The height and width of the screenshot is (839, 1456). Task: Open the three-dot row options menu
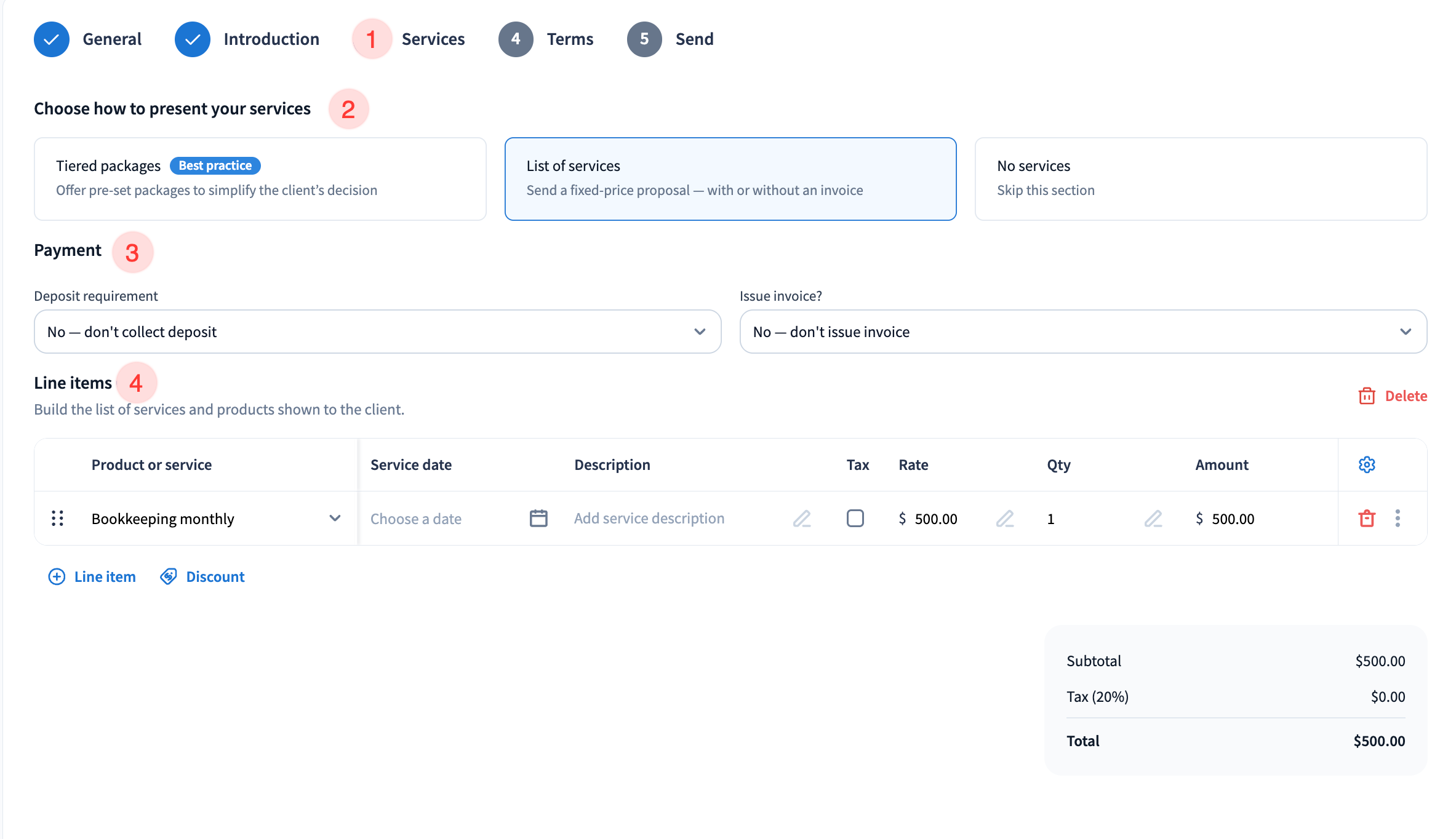(1398, 519)
